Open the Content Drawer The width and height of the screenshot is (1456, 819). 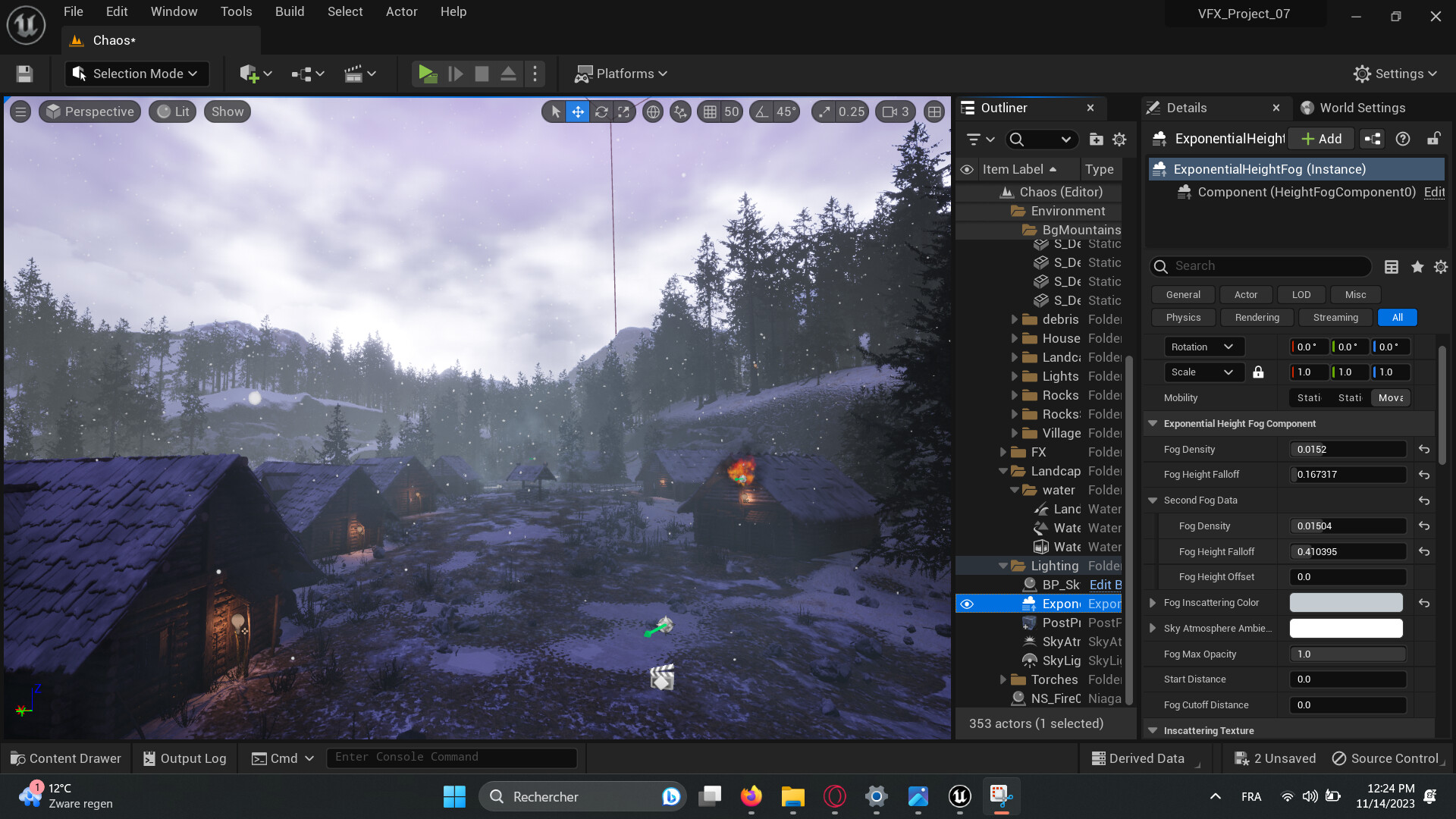(x=65, y=758)
